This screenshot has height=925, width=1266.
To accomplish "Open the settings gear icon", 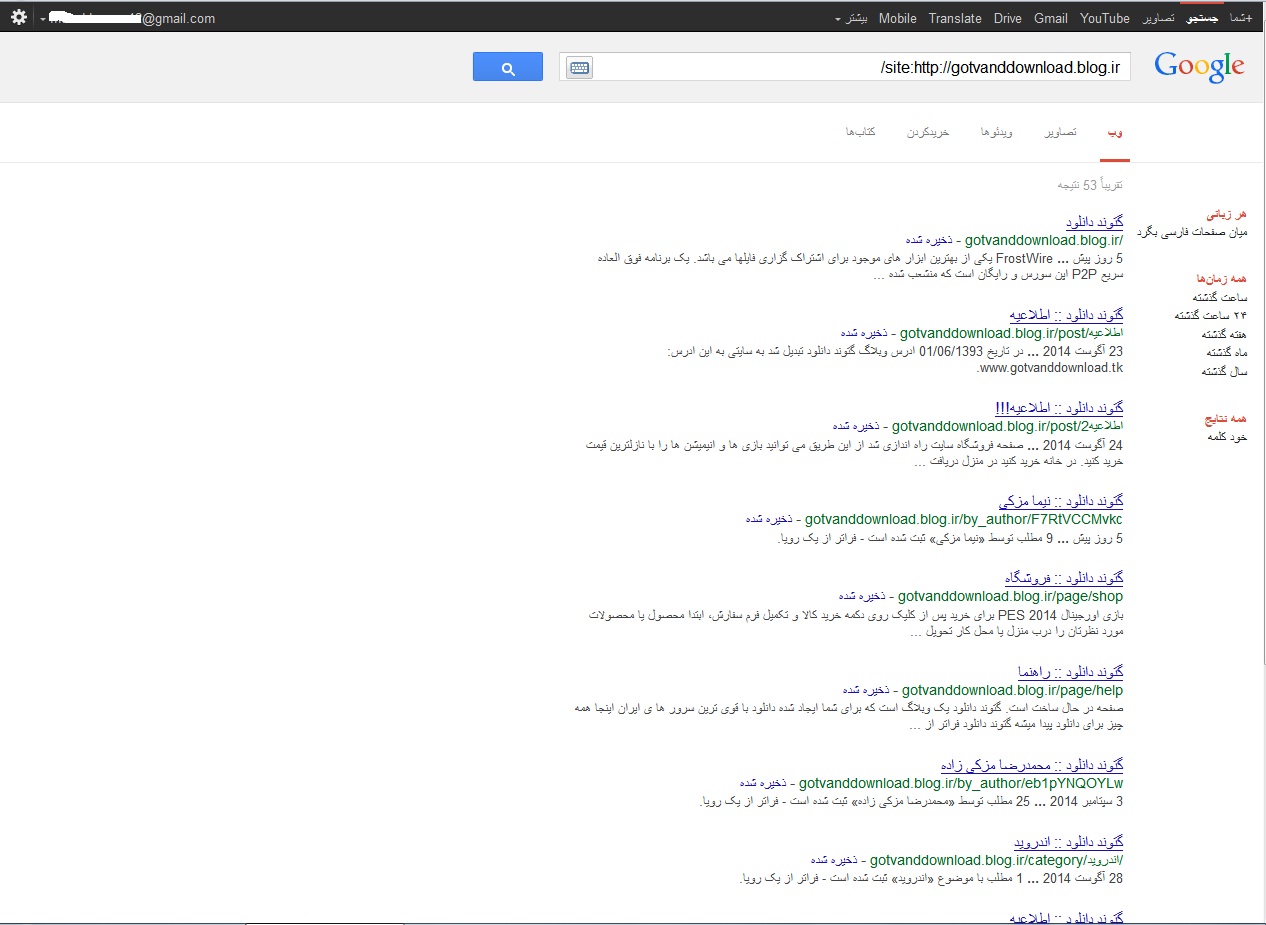I will point(18,17).
